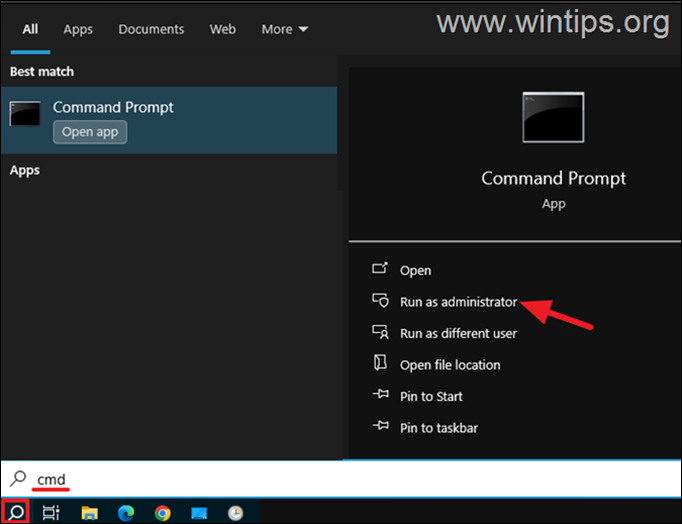The width and height of the screenshot is (682, 524).
Task: Click the large Command Prompt preview icon
Action: click(x=553, y=117)
